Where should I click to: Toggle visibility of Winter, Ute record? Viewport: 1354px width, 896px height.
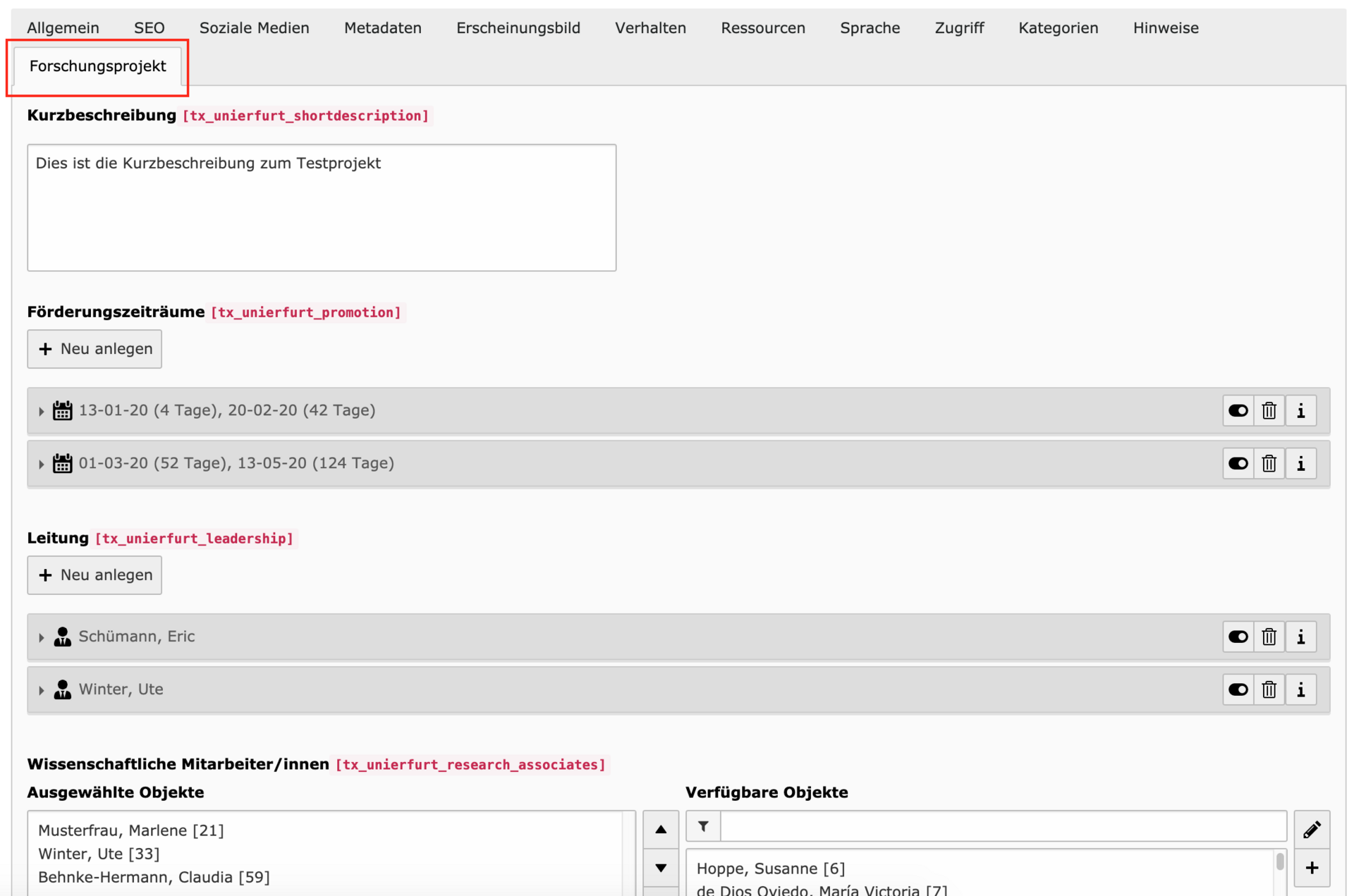[x=1238, y=689]
